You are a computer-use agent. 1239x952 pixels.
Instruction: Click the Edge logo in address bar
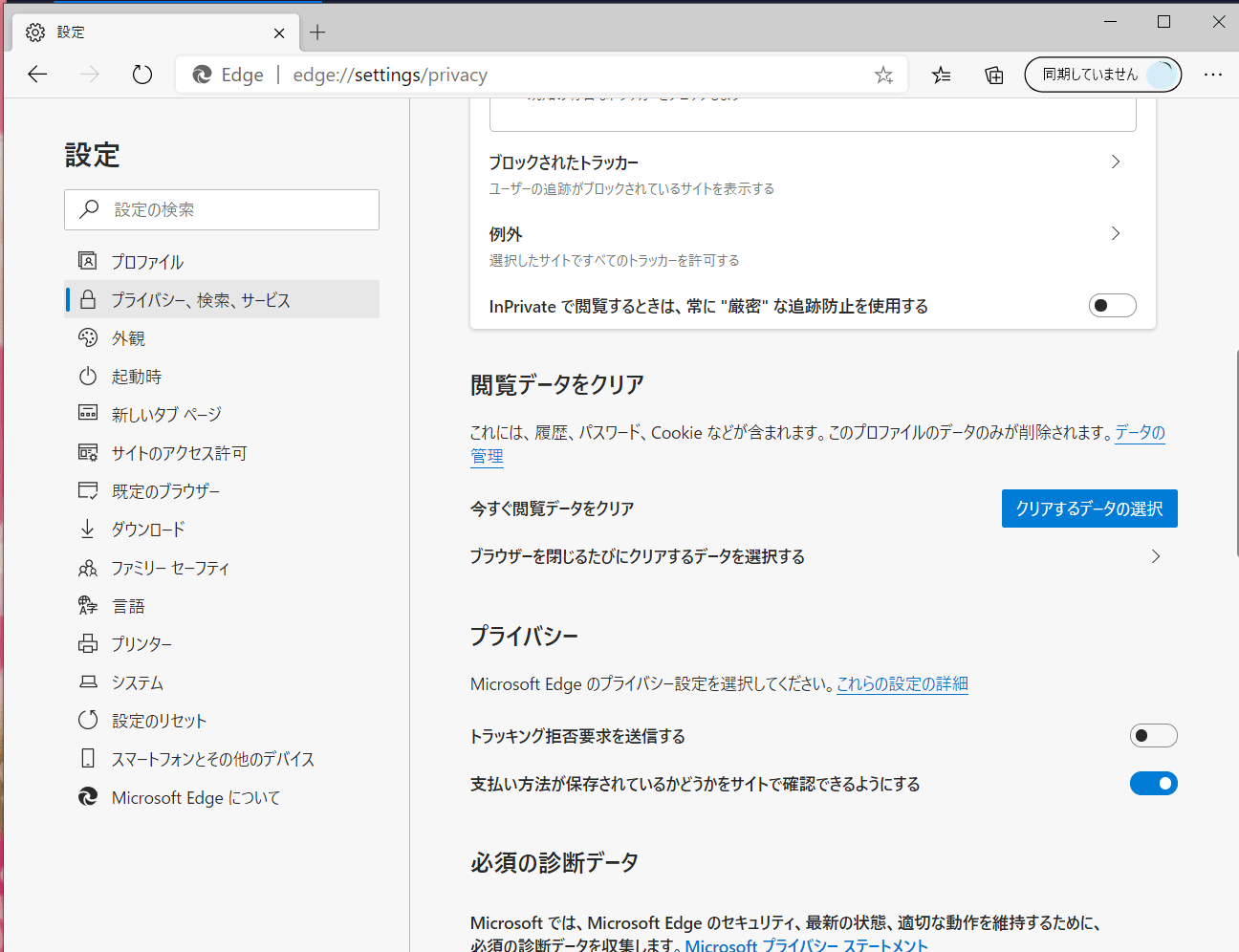click(202, 75)
